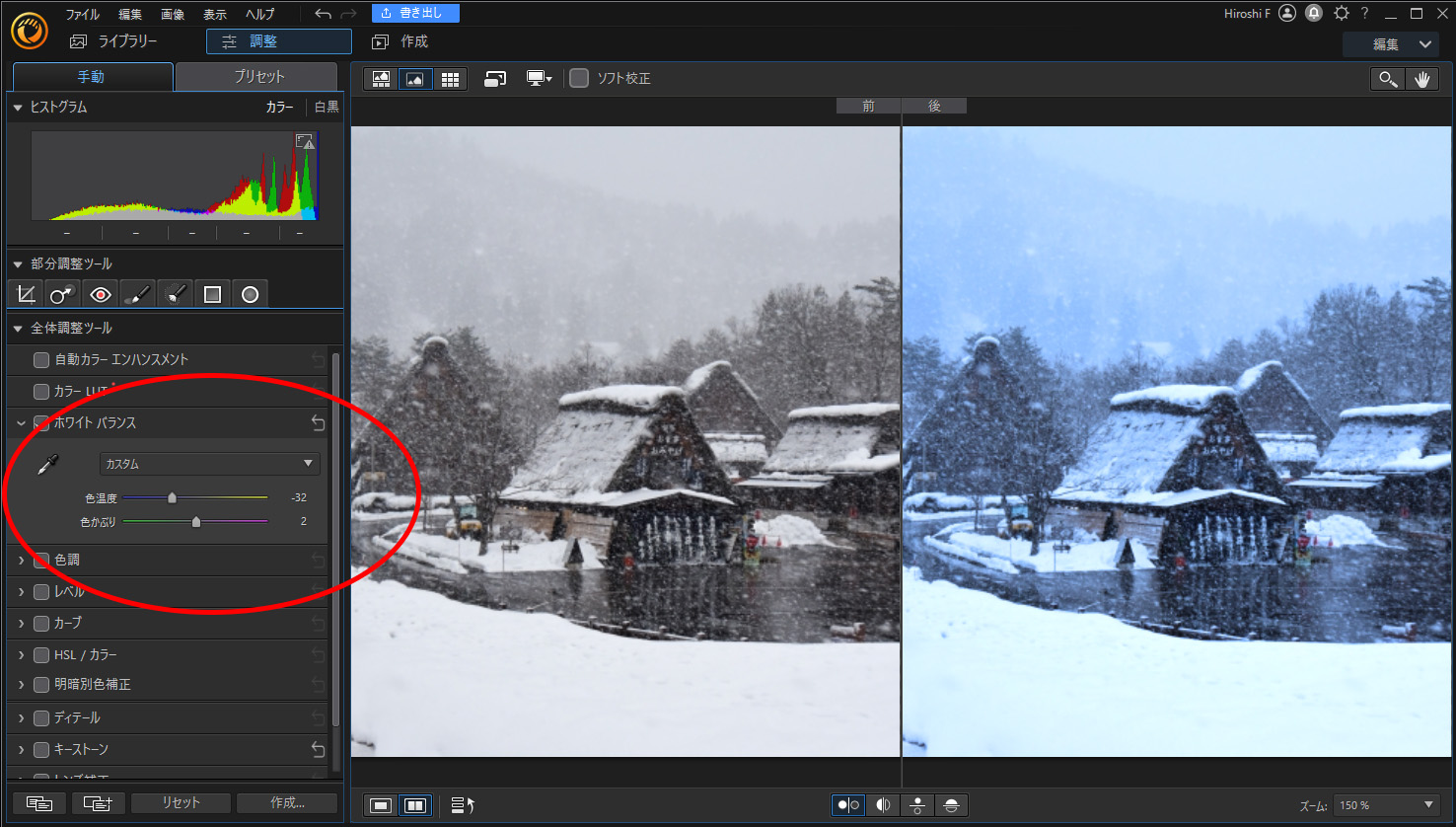Collapse the 部分調整ツール section

18,264
